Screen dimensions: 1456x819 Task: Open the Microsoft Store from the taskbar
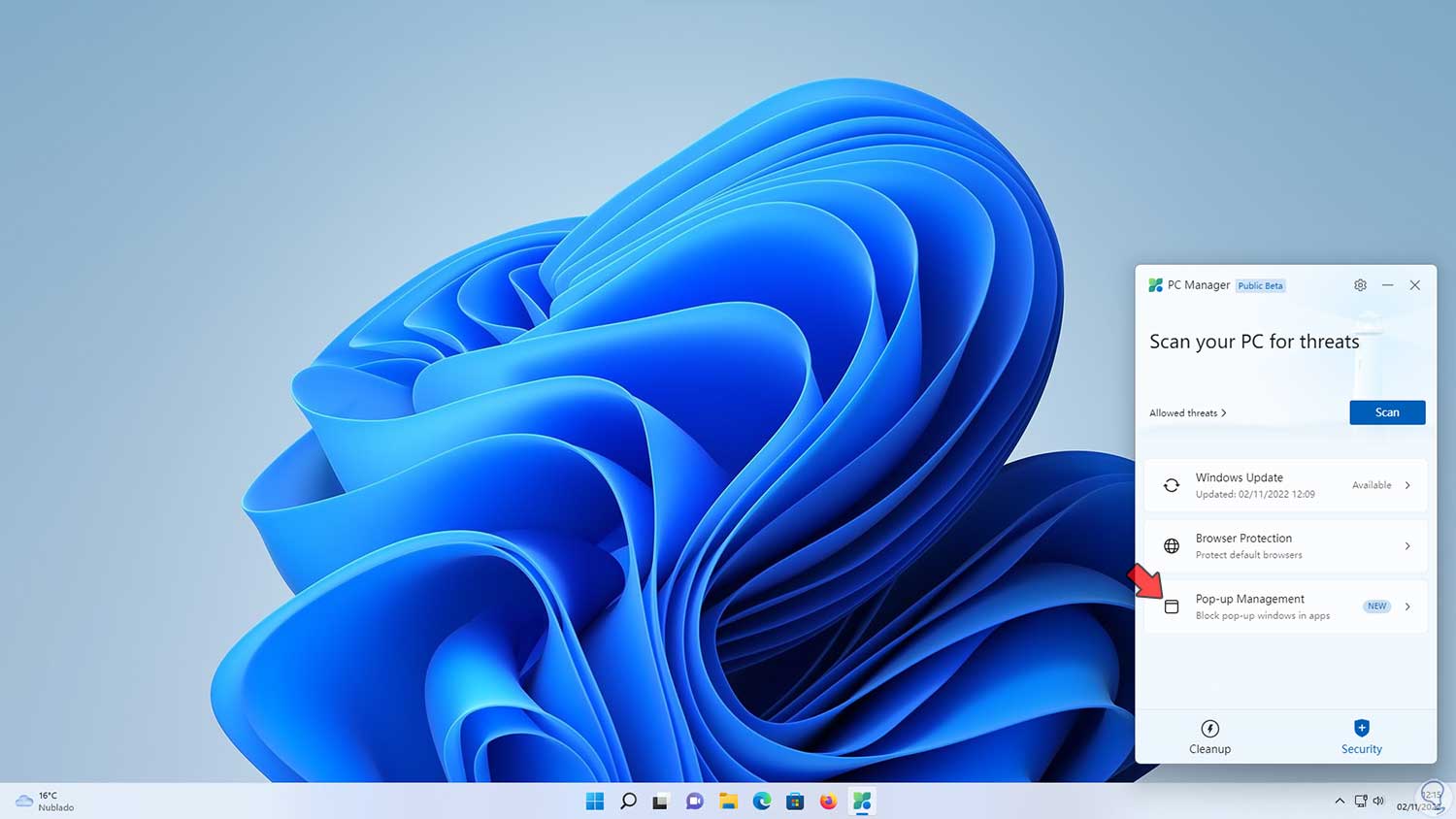(x=796, y=801)
